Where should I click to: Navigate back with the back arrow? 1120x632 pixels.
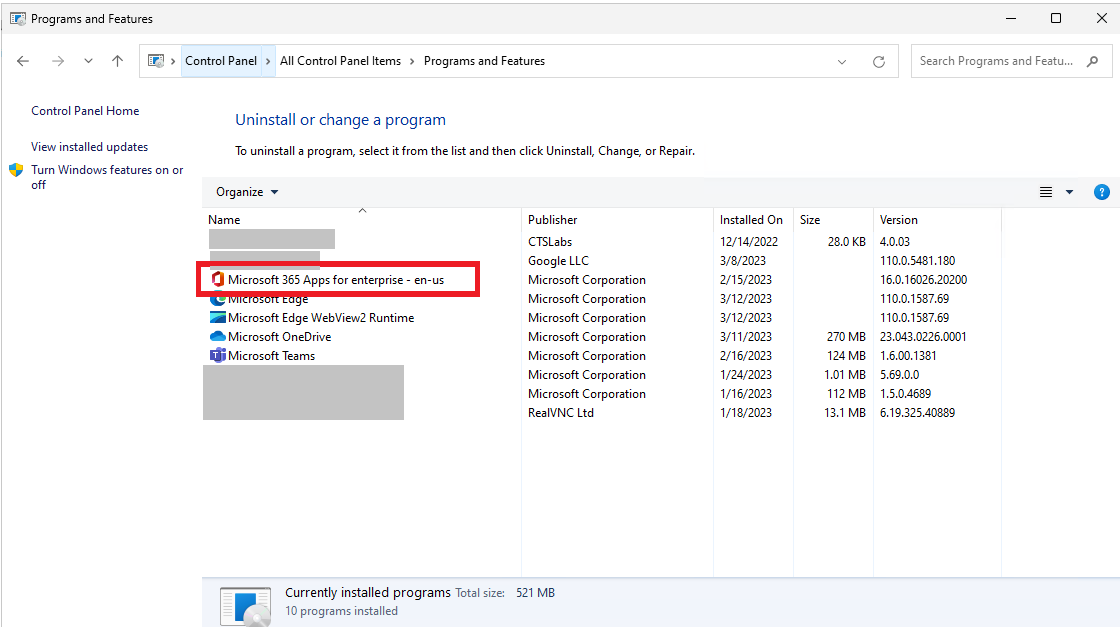coord(22,61)
